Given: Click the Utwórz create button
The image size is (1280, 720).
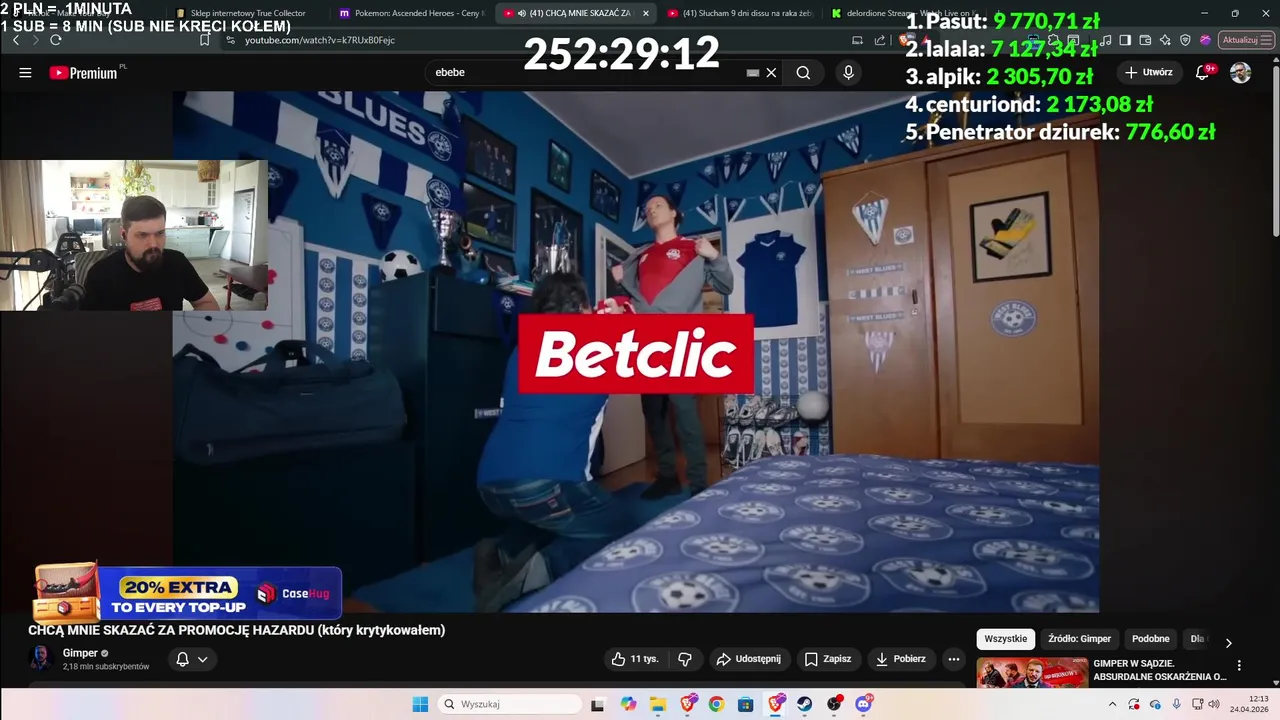Looking at the screenshot, I should [x=1149, y=73].
